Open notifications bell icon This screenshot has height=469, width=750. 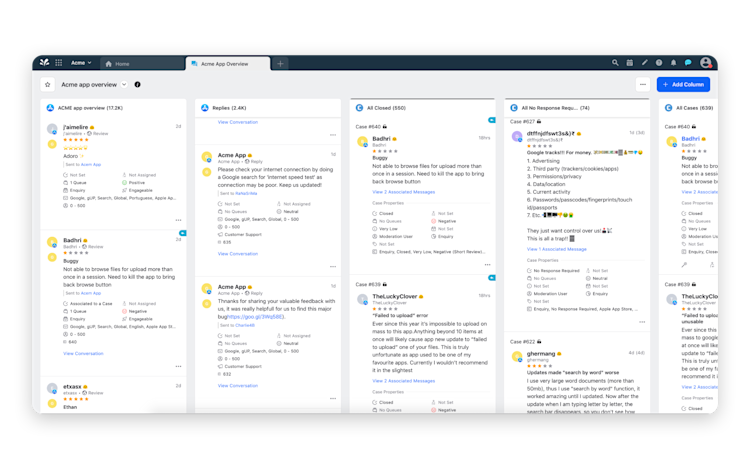(x=673, y=63)
